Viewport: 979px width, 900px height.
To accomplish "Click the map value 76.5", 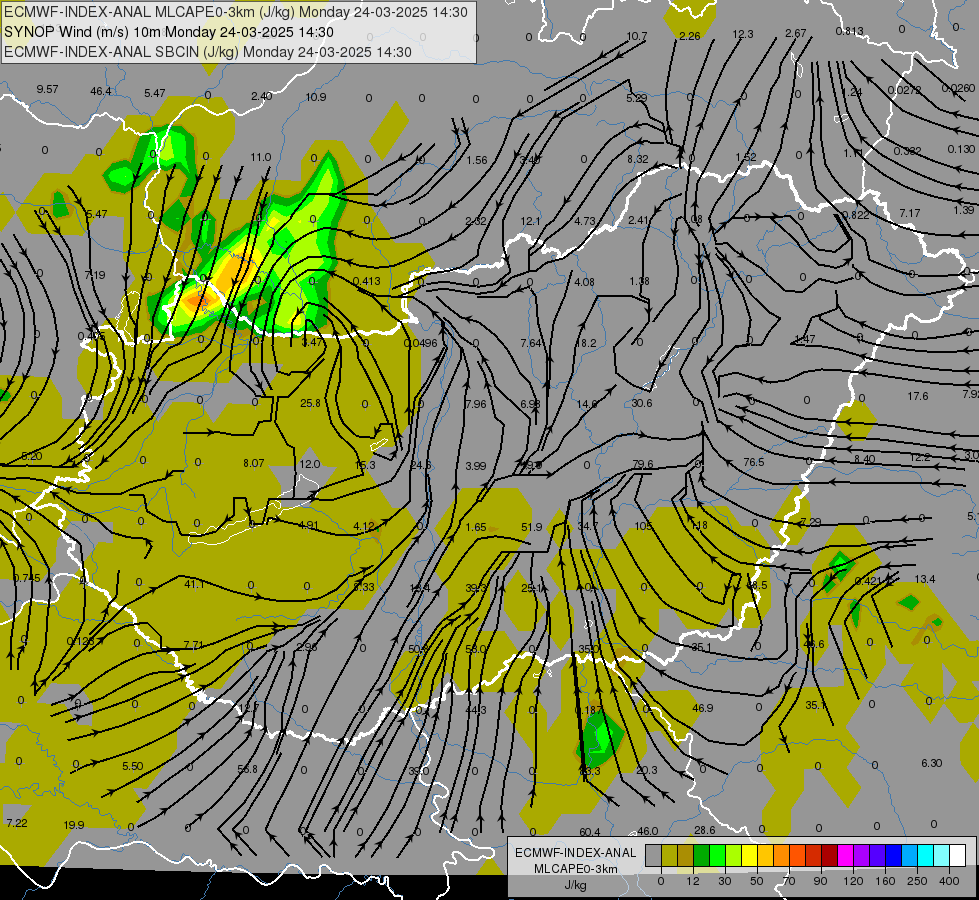I will [x=754, y=462].
